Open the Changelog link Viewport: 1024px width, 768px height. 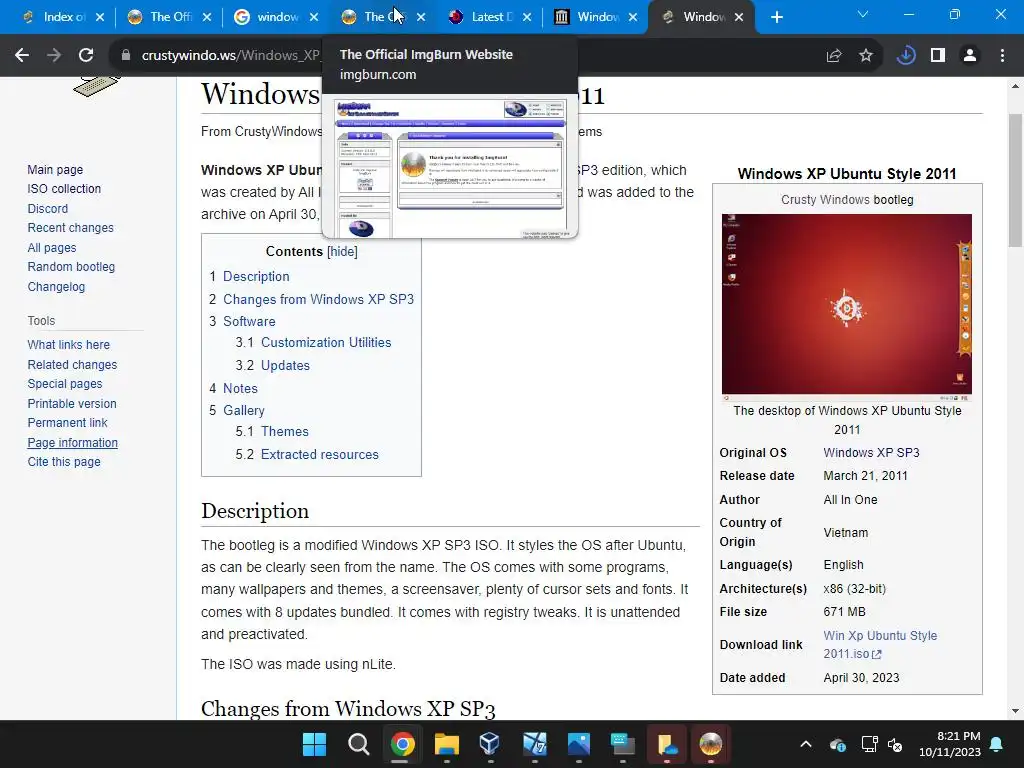(x=56, y=286)
